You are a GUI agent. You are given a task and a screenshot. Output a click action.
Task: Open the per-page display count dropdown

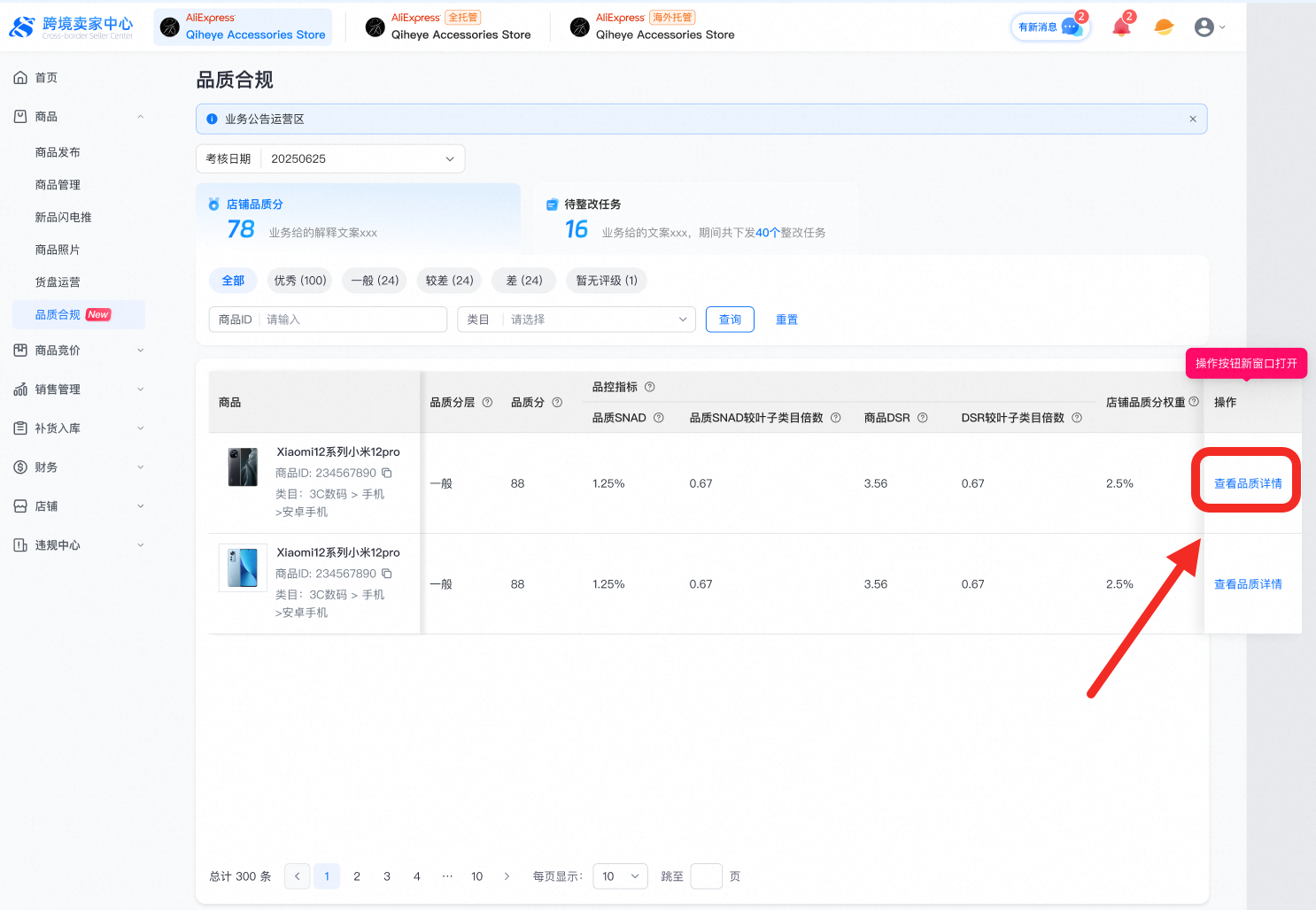point(620,876)
